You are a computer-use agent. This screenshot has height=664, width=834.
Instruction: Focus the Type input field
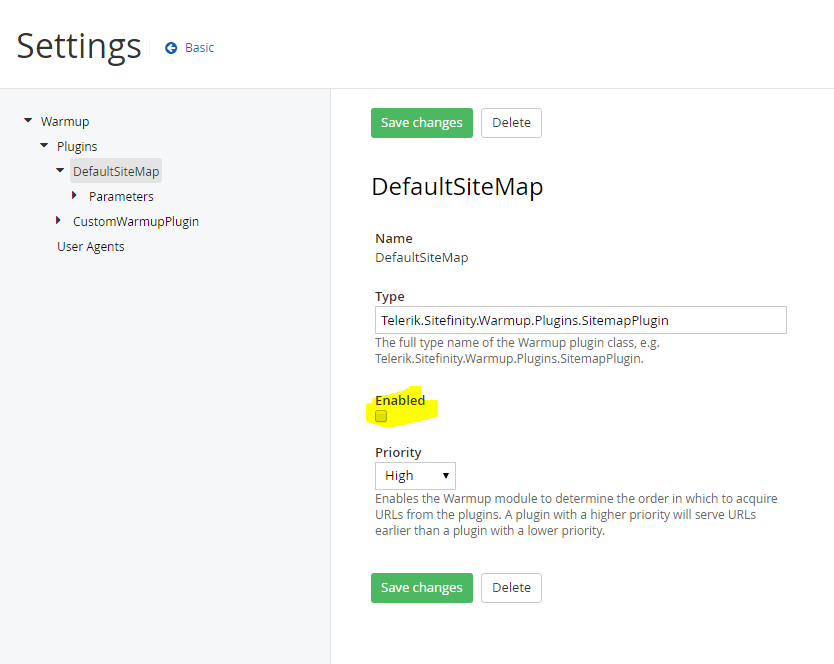[581, 320]
